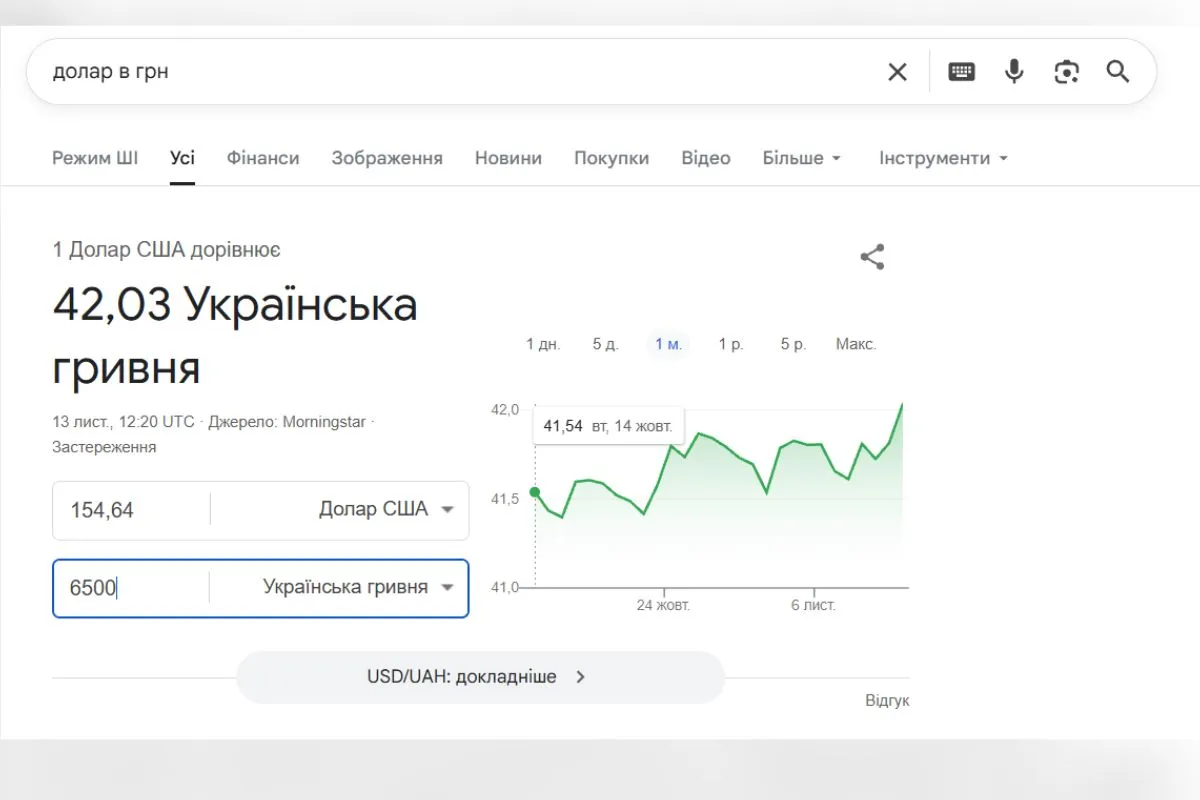Switch the 5 р. chart period
The image size is (1200, 800).
792,343
